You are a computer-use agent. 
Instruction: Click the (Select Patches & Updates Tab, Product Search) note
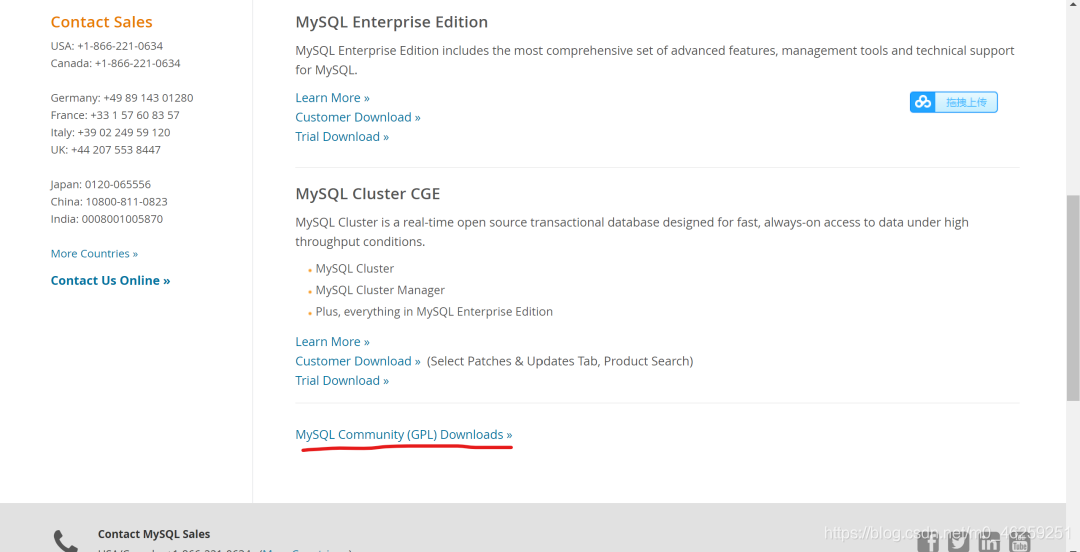(560, 361)
